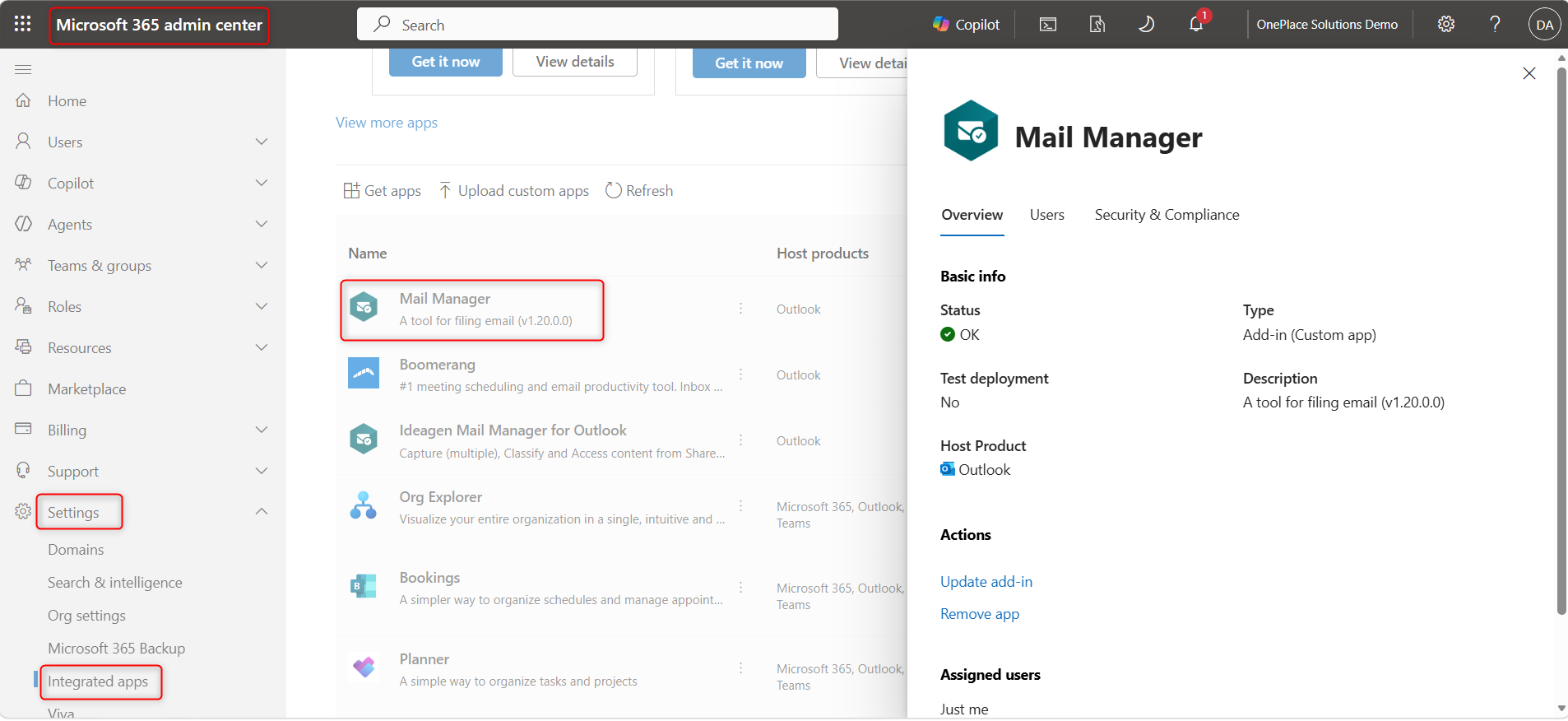Open the app launcher waffle icon
This screenshot has height=721, width=1568.
23,24
